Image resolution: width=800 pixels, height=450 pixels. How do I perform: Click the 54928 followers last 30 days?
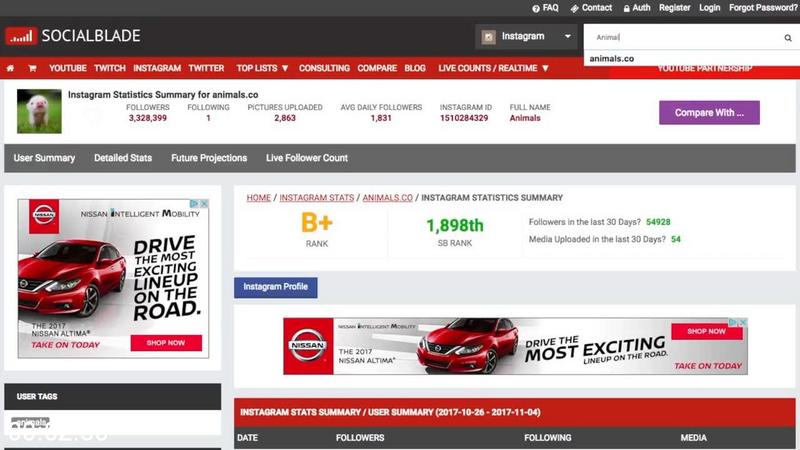658,222
